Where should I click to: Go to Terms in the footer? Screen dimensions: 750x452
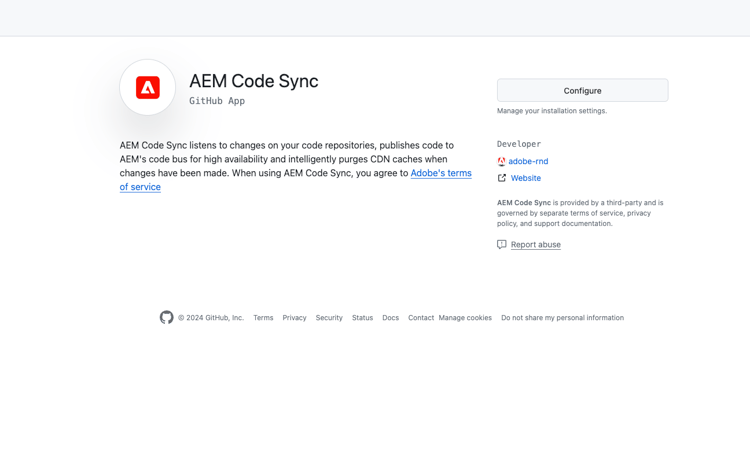tap(263, 318)
